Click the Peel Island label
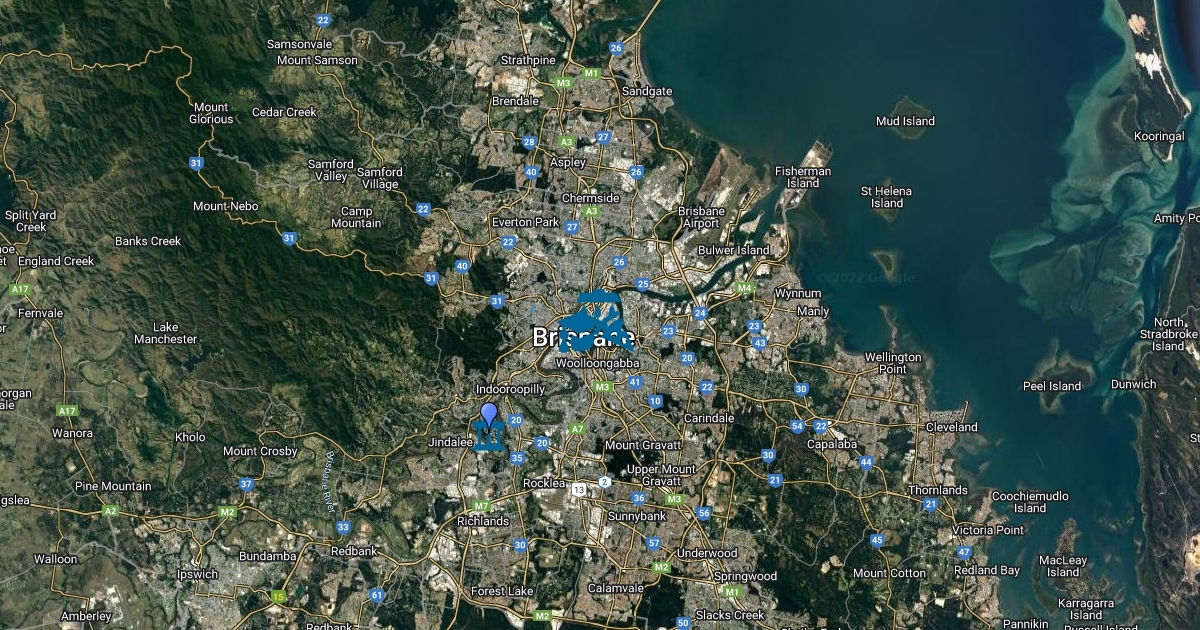 coord(1052,386)
